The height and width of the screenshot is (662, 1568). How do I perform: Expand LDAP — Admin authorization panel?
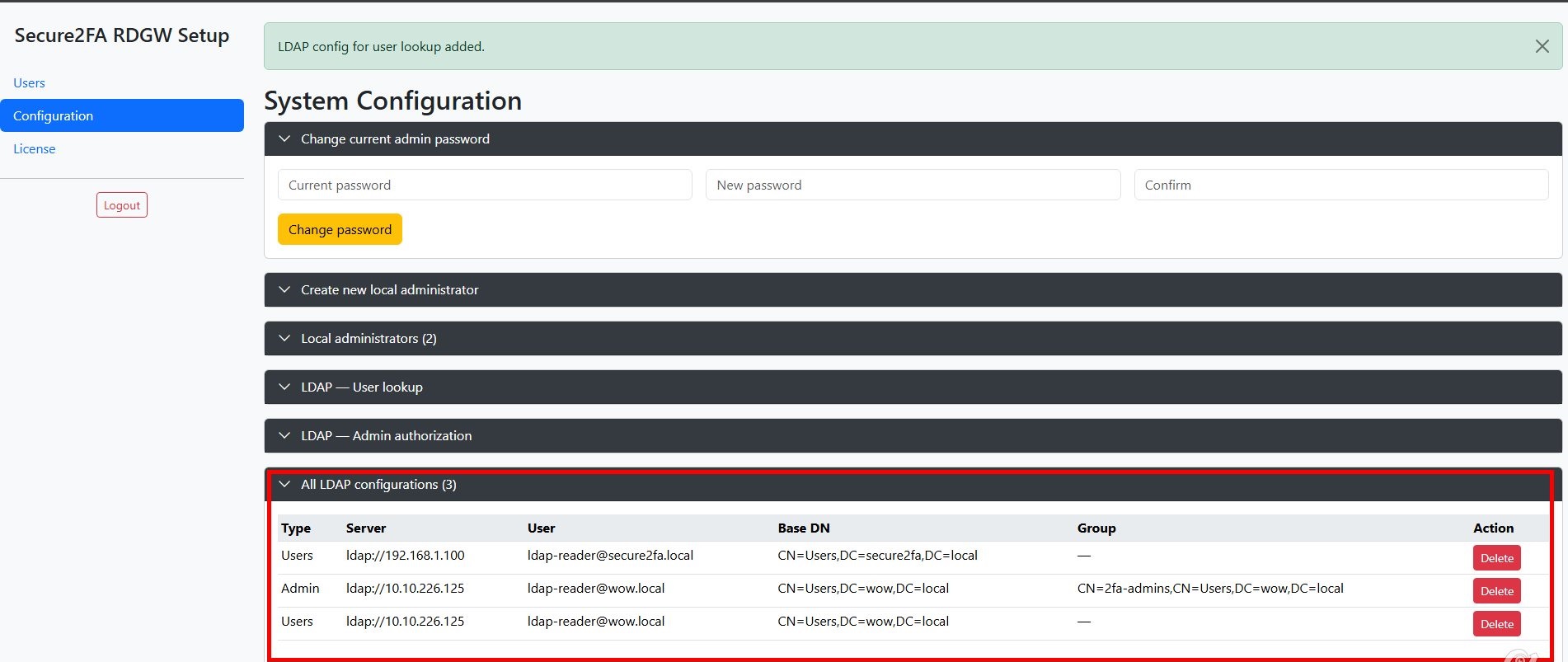pyautogui.click(x=386, y=436)
